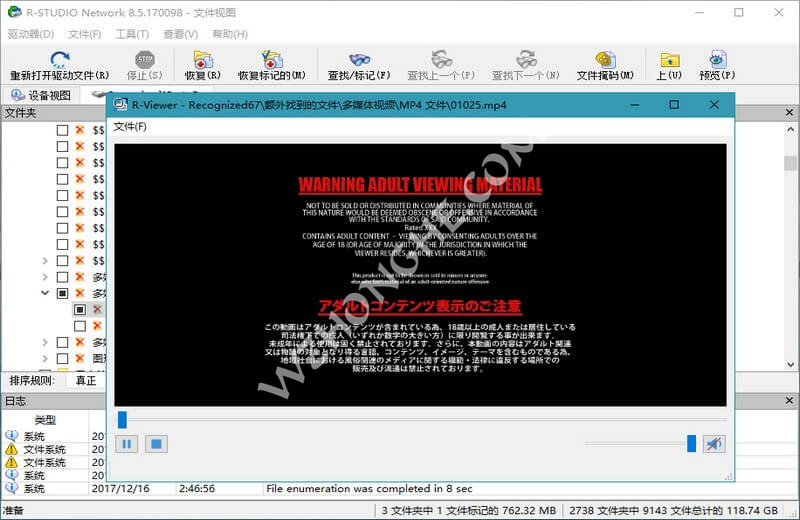This screenshot has height=520, width=800.
Task: Open R-Viewer 文件(F) menu
Action: (x=130, y=127)
